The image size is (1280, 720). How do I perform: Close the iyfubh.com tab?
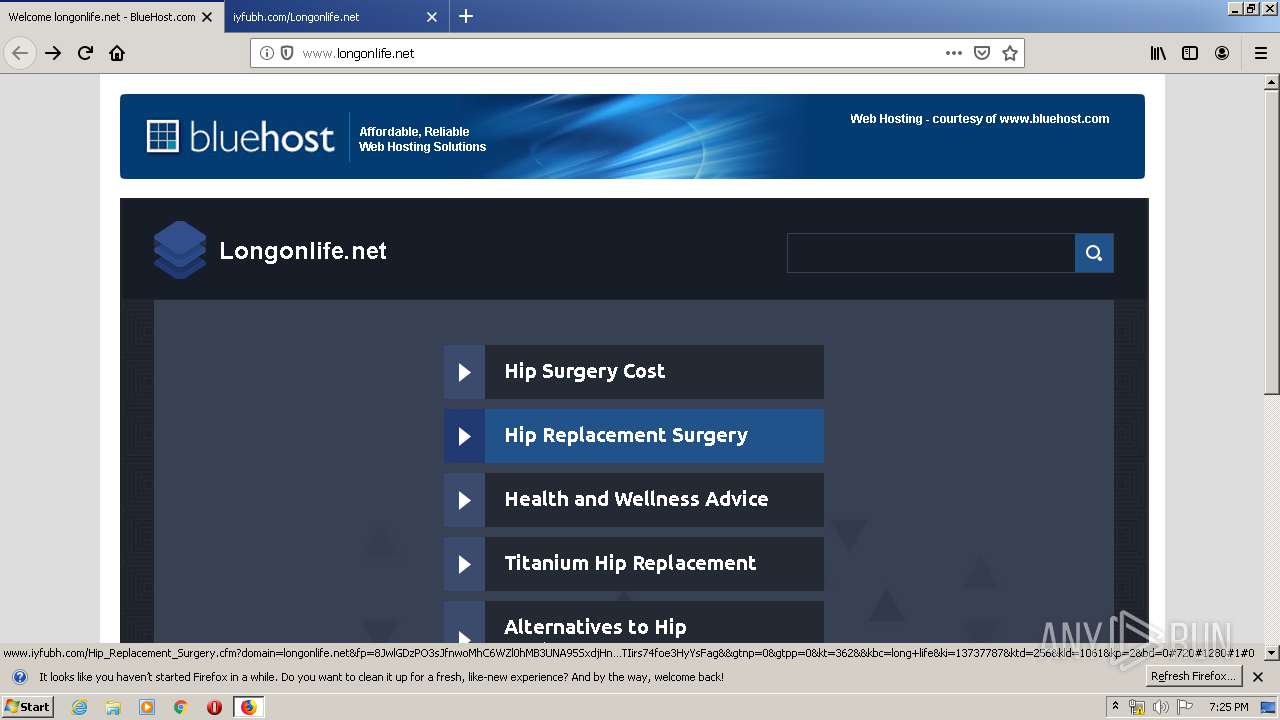(432, 17)
